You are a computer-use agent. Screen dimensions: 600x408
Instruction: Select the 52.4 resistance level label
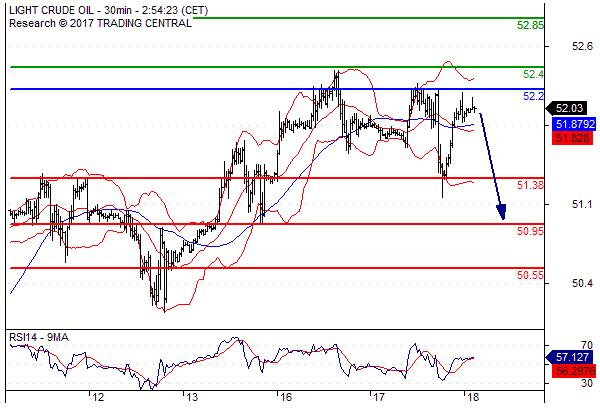(x=533, y=74)
